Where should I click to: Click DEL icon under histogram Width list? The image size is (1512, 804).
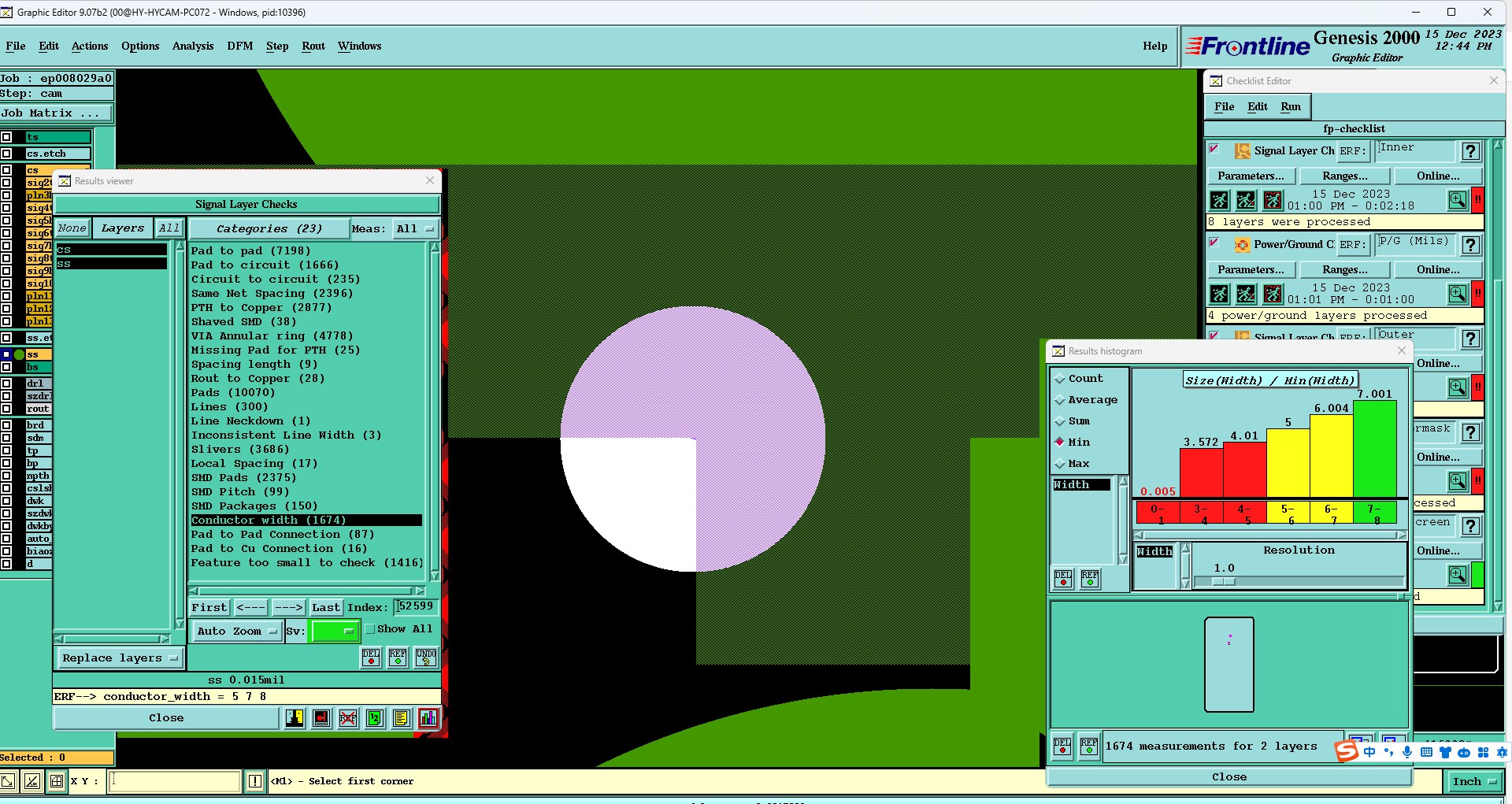pyautogui.click(x=1063, y=579)
